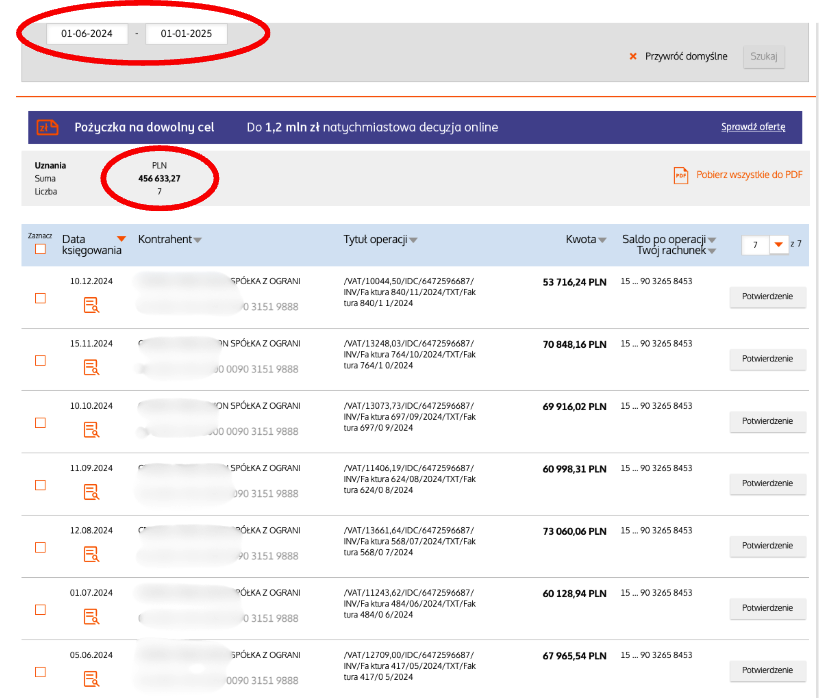This screenshot has height=698, width=824.
Task: Click the Szukaj search button
Action: pyautogui.click(x=764, y=56)
